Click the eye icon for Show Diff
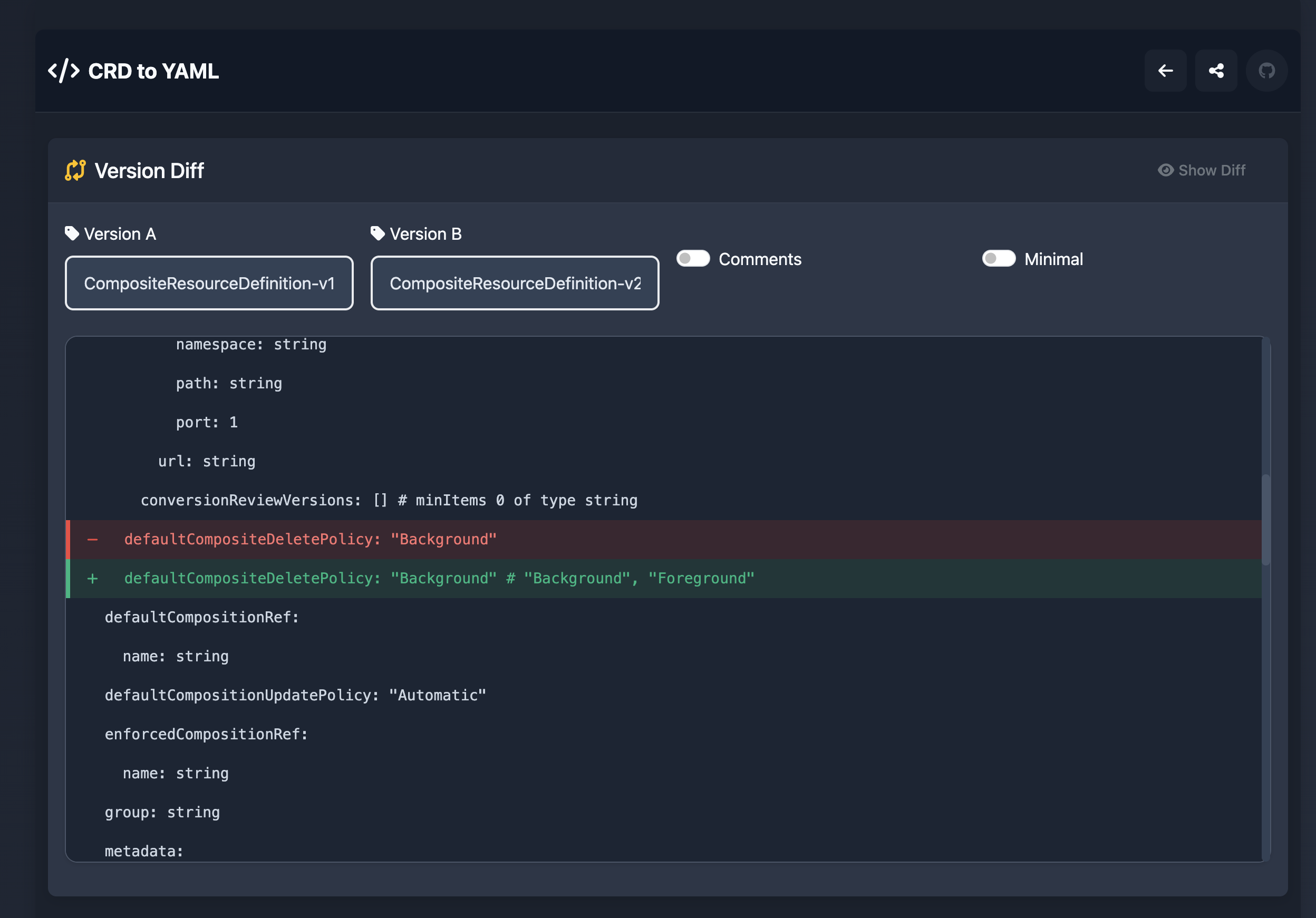The image size is (1316, 918). [x=1165, y=170]
